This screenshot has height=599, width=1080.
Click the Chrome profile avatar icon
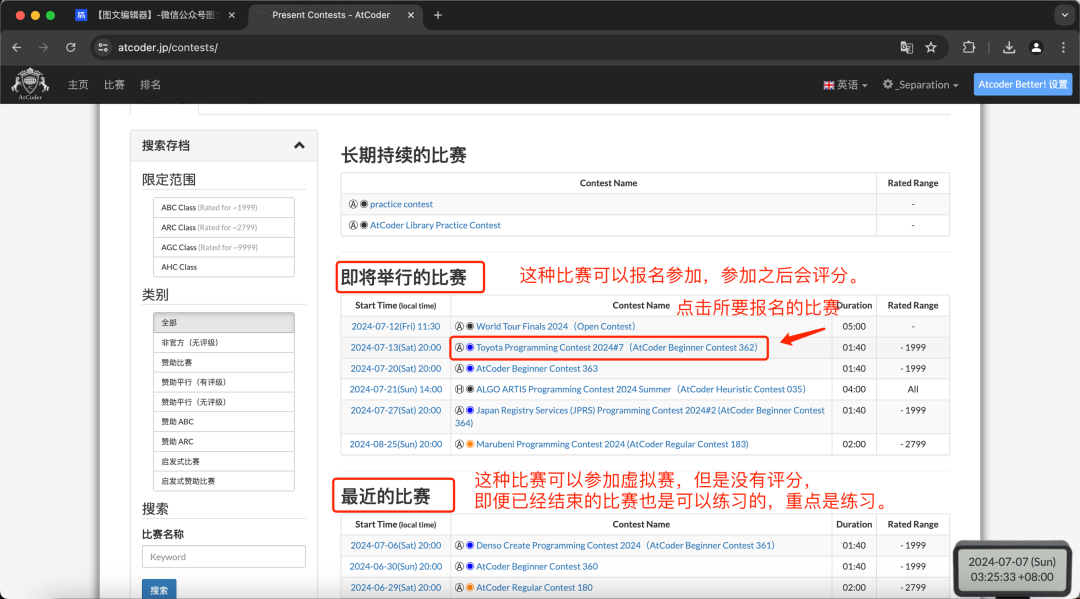(1035, 47)
